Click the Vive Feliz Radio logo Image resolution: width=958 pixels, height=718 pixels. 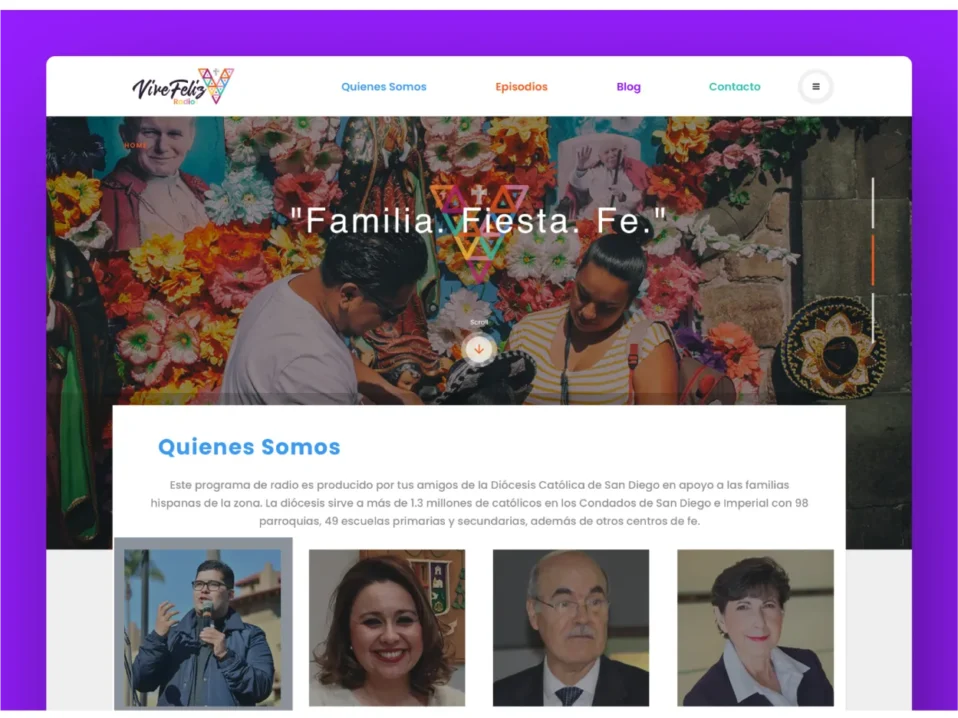click(x=183, y=86)
